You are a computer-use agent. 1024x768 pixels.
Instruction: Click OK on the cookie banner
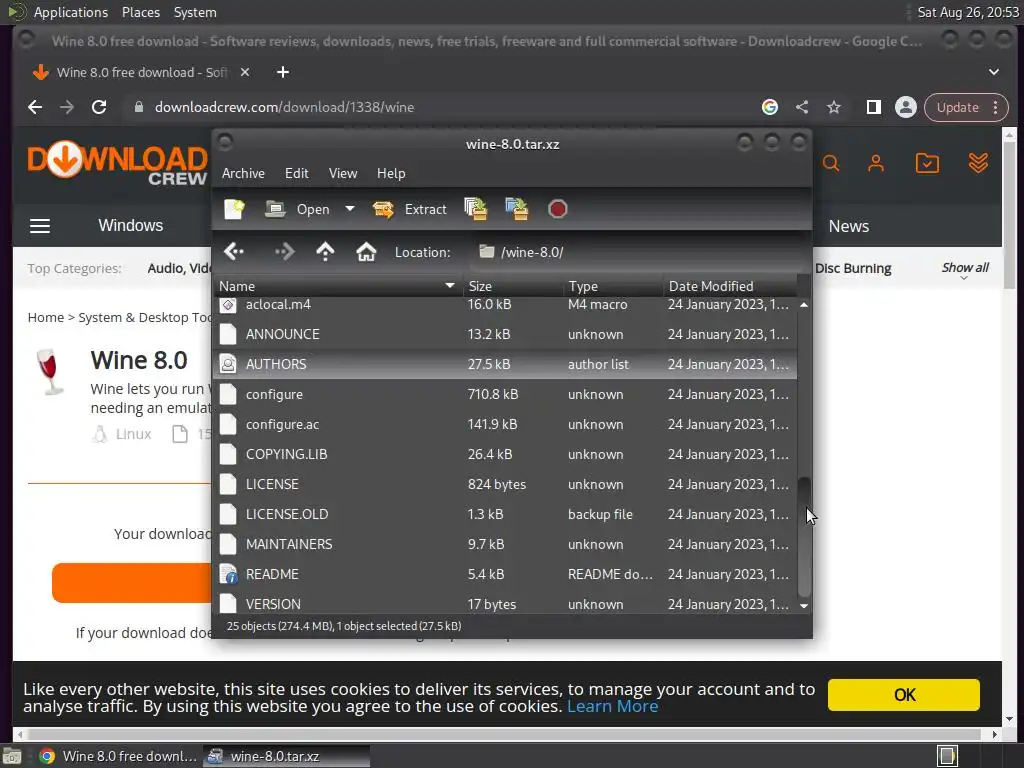pyautogui.click(x=904, y=695)
